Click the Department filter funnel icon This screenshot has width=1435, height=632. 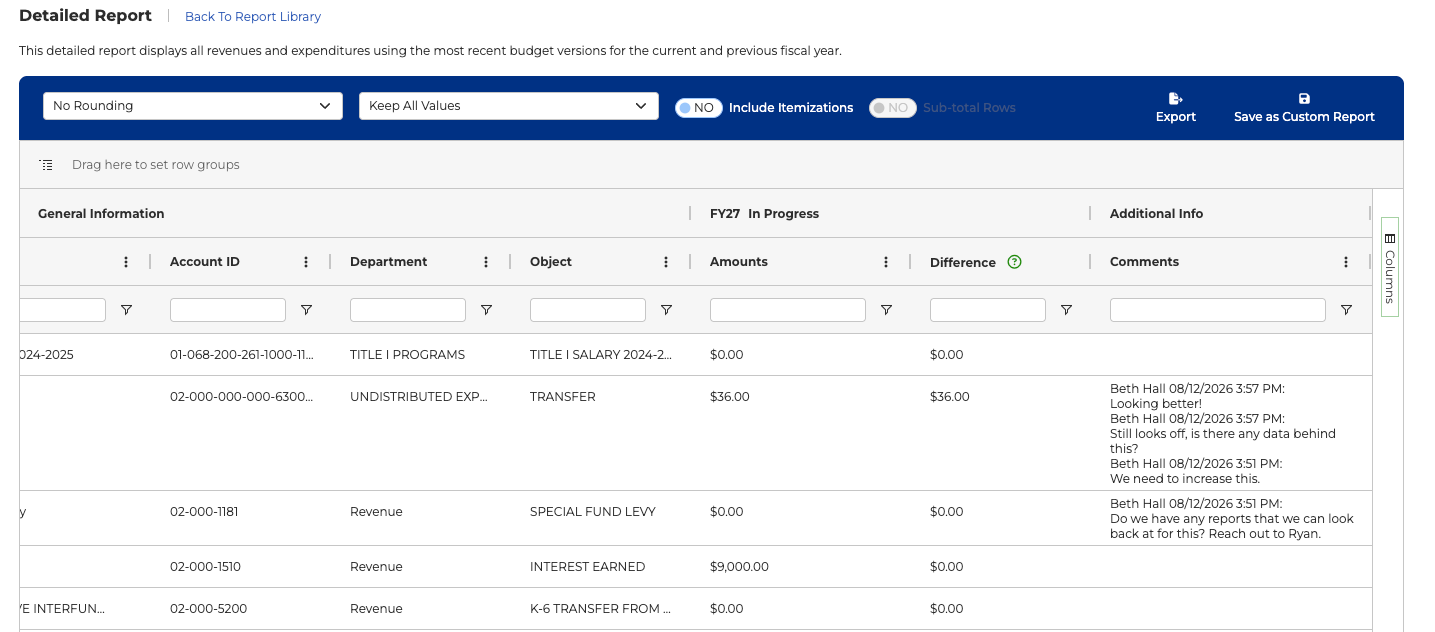(x=486, y=310)
